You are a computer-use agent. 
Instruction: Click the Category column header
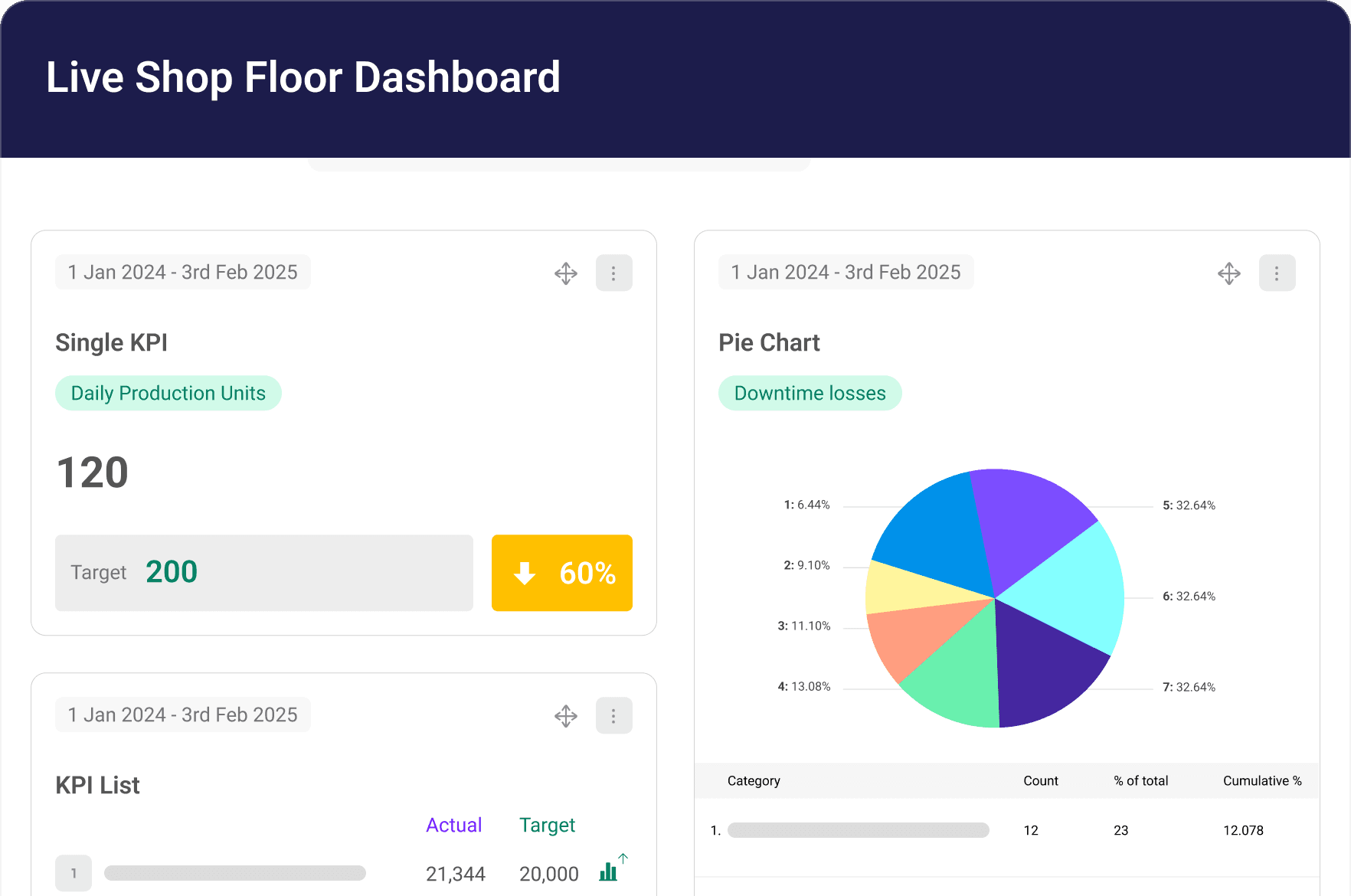754,781
